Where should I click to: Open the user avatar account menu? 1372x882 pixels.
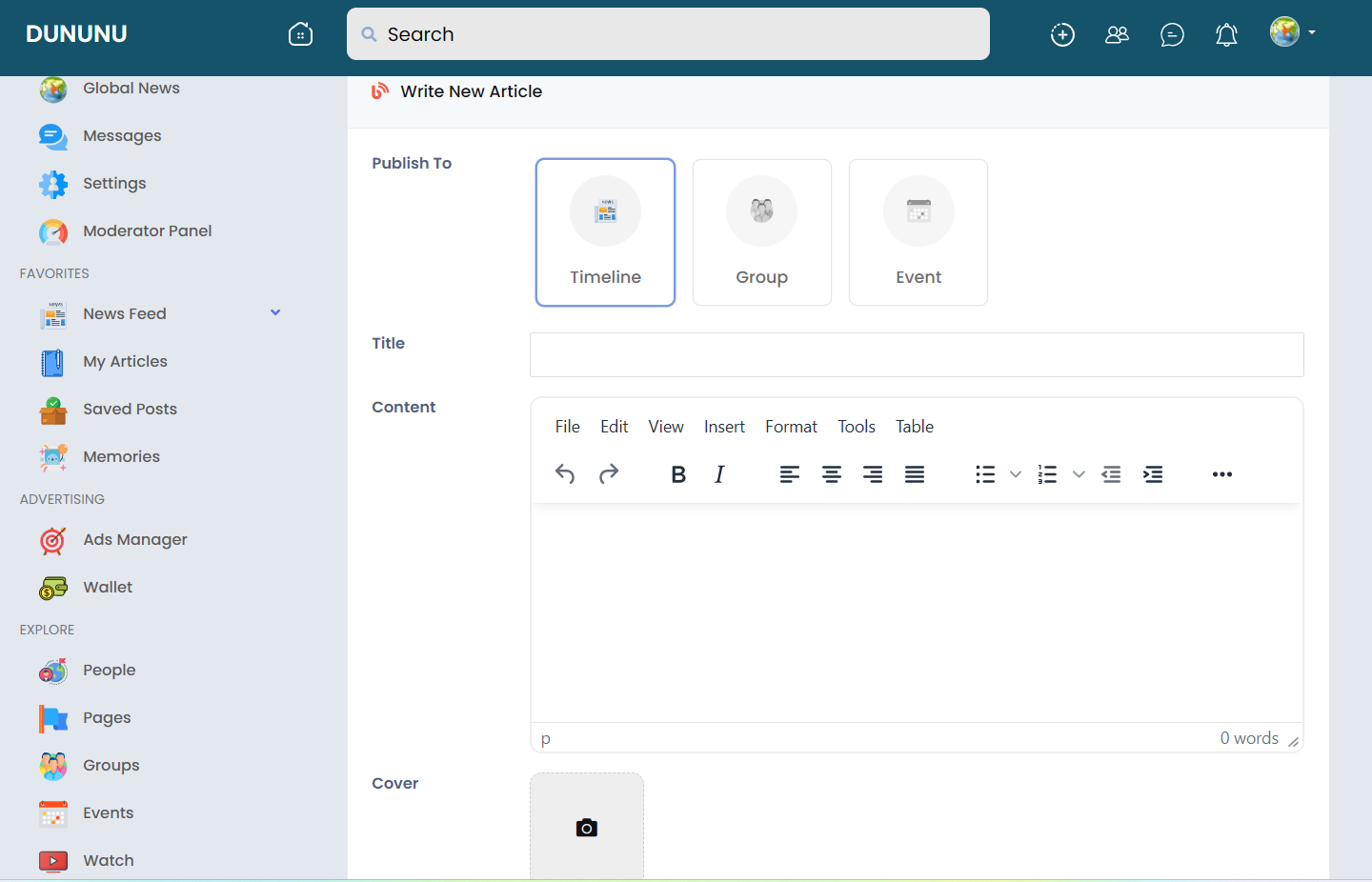tap(1293, 32)
